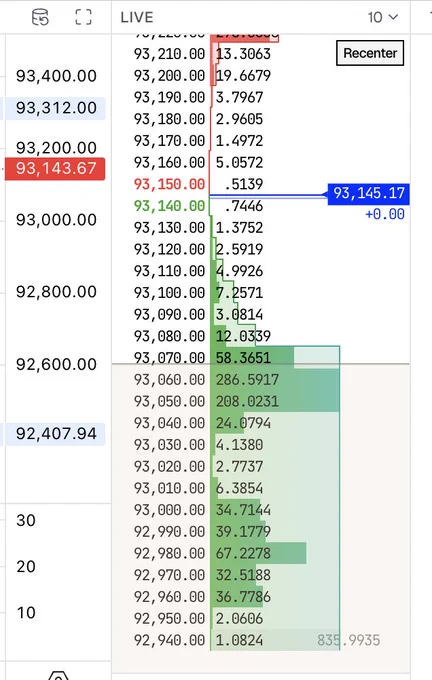Click the 93,145.17 mid price marker

[x=368, y=193]
